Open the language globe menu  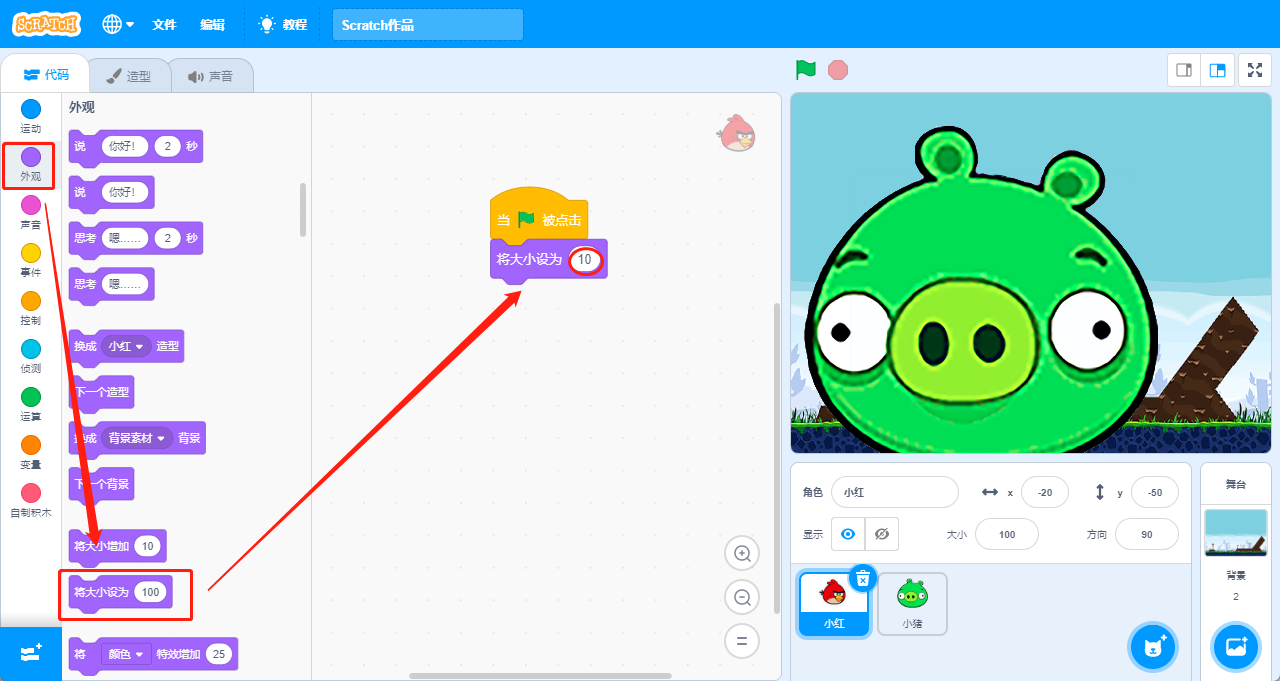pos(118,24)
